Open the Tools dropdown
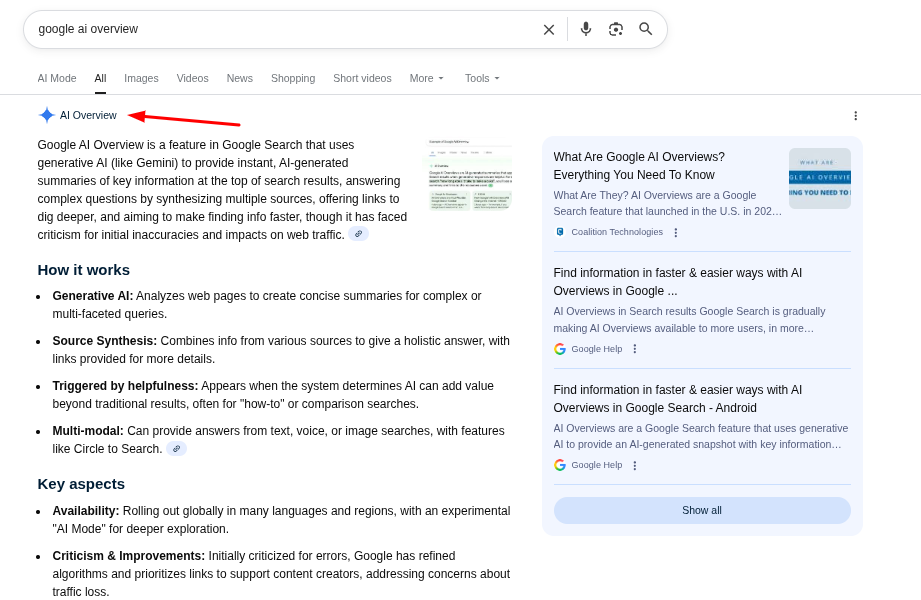The height and width of the screenshot is (600, 921). 482,78
